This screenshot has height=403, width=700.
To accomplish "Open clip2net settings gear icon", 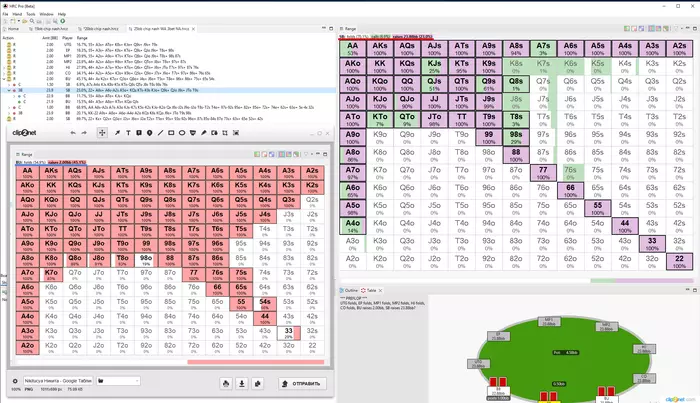I will (x=15, y=381).
